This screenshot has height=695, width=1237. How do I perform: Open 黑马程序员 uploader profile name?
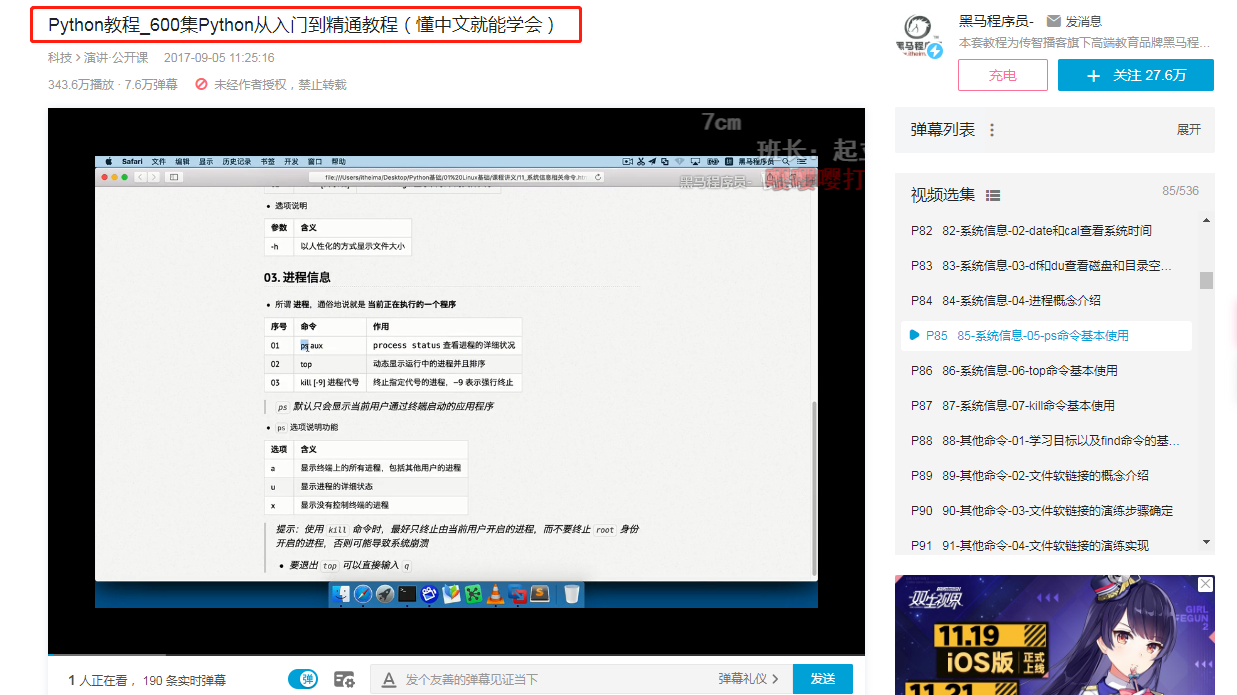click(996, 21)
